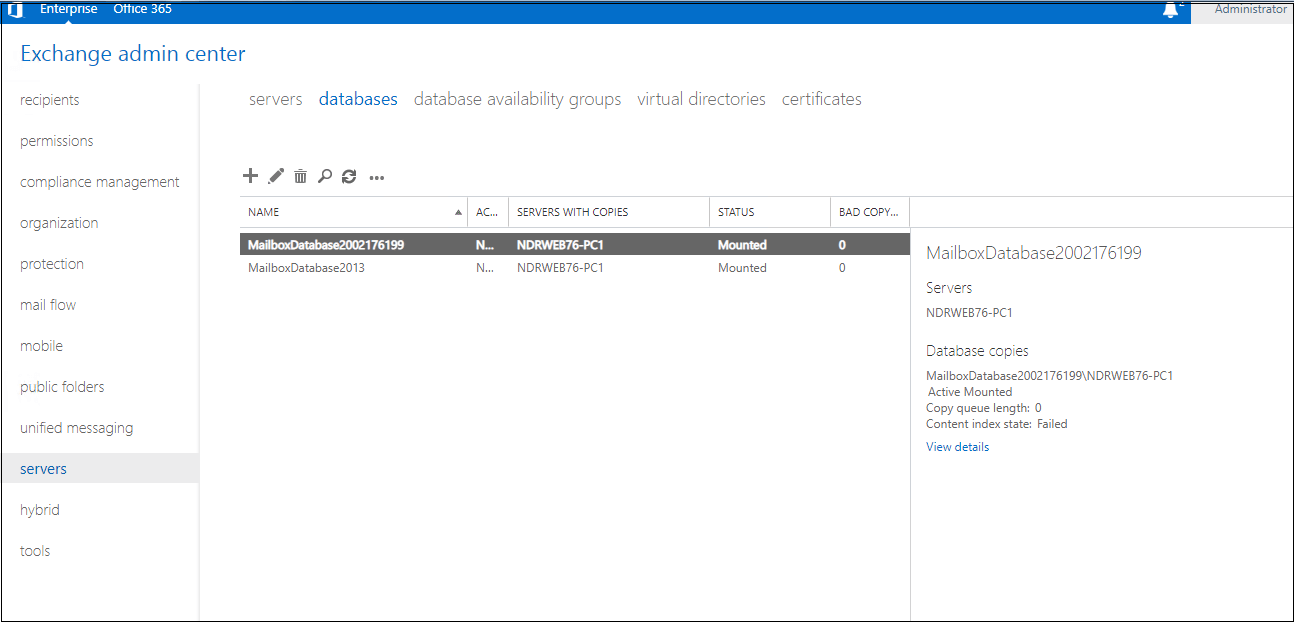
Task: Click Mounted status in the MailboxDatabase2013 row
Action: [x=742, y=268]
